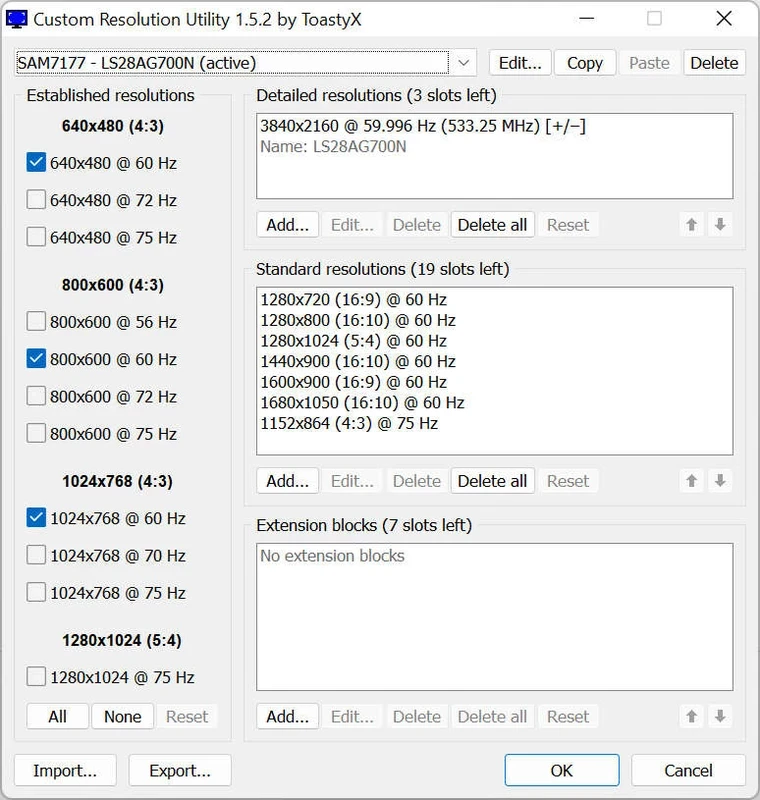Move detailed resolution up with arrow

click(691, 225)
